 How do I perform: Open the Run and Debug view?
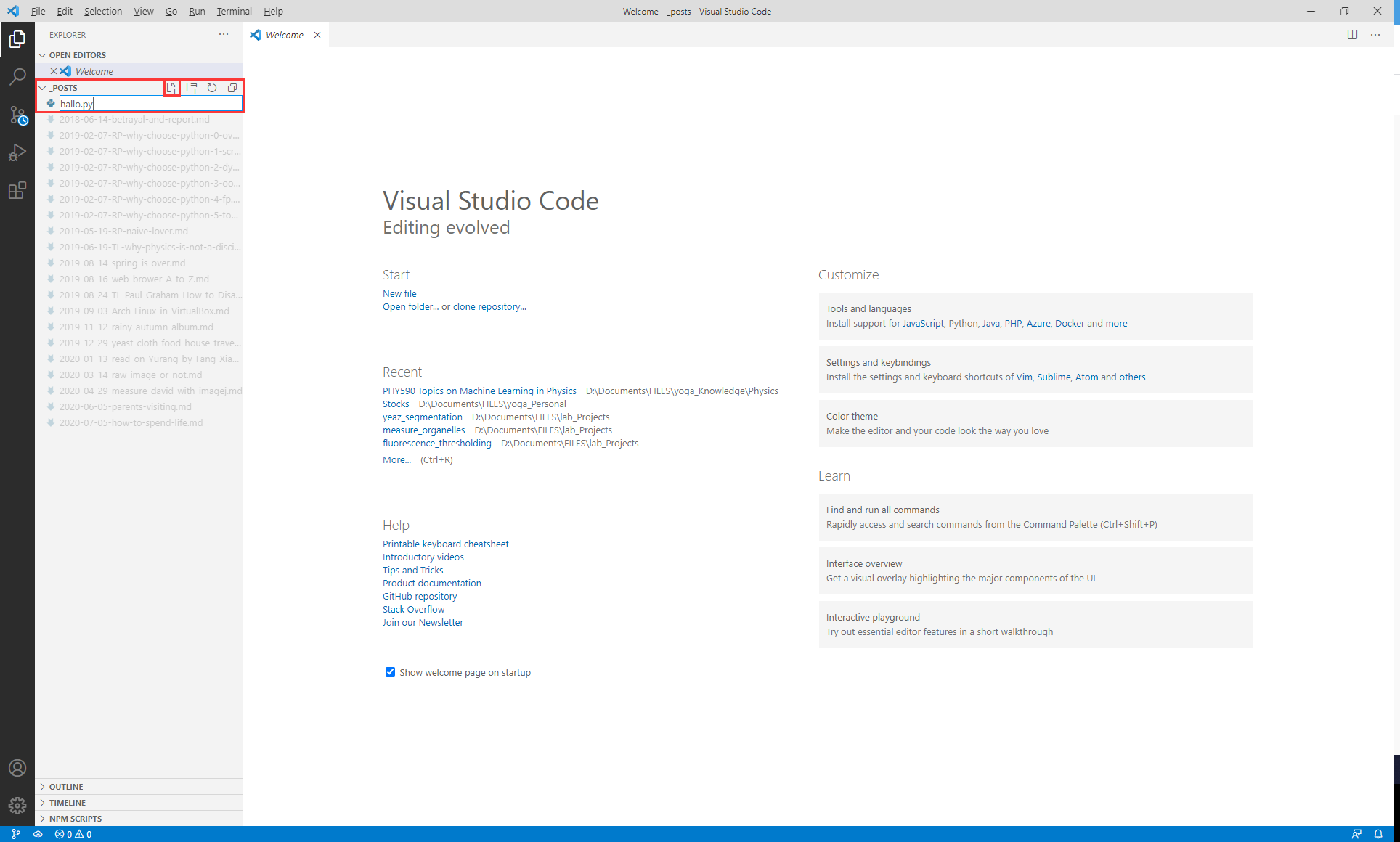[x=17, y=152]
